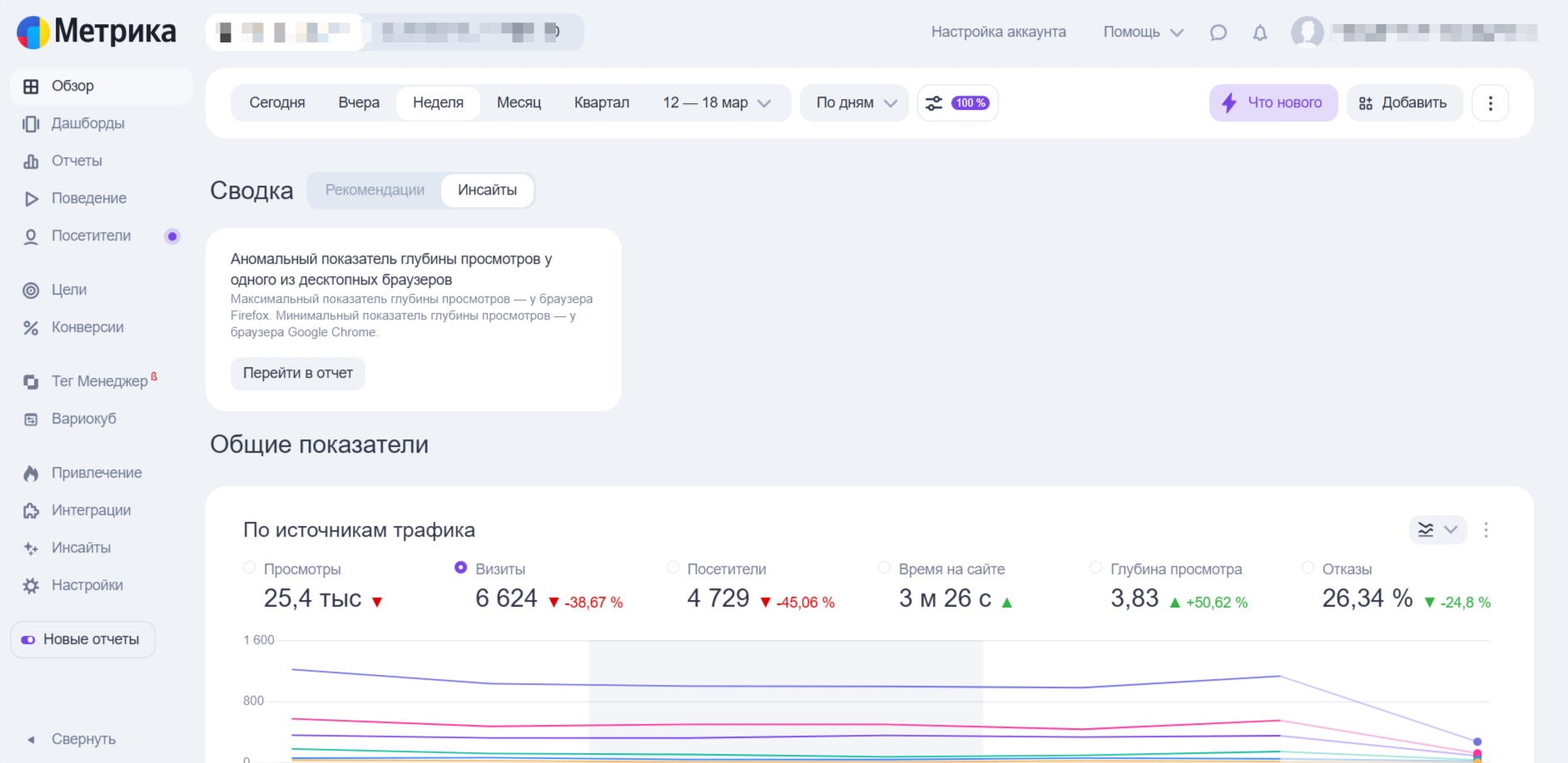Image resolution: width=1568 pixels, height=763 pixels.
Task: Expand the chart type dropdown in widget
Action: point(1437,530)
